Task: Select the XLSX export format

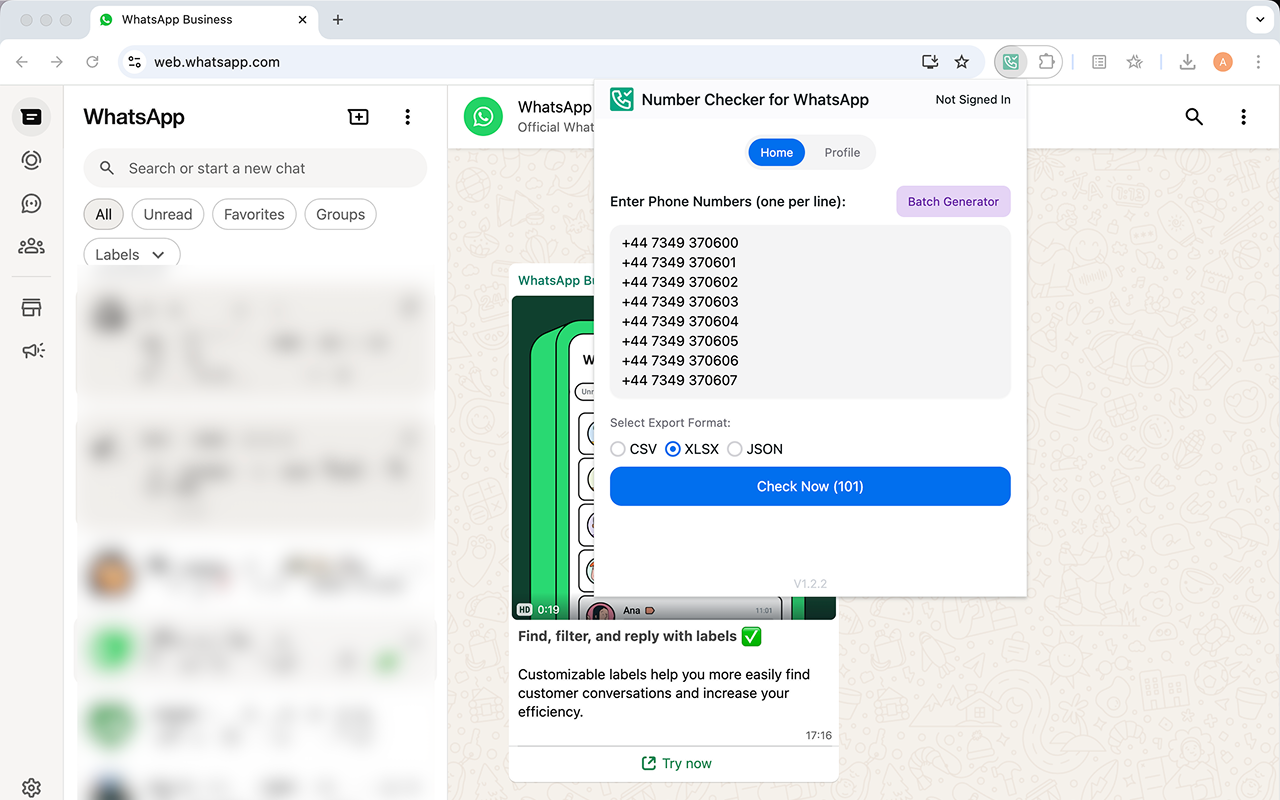Action: (x=673, y=449)
